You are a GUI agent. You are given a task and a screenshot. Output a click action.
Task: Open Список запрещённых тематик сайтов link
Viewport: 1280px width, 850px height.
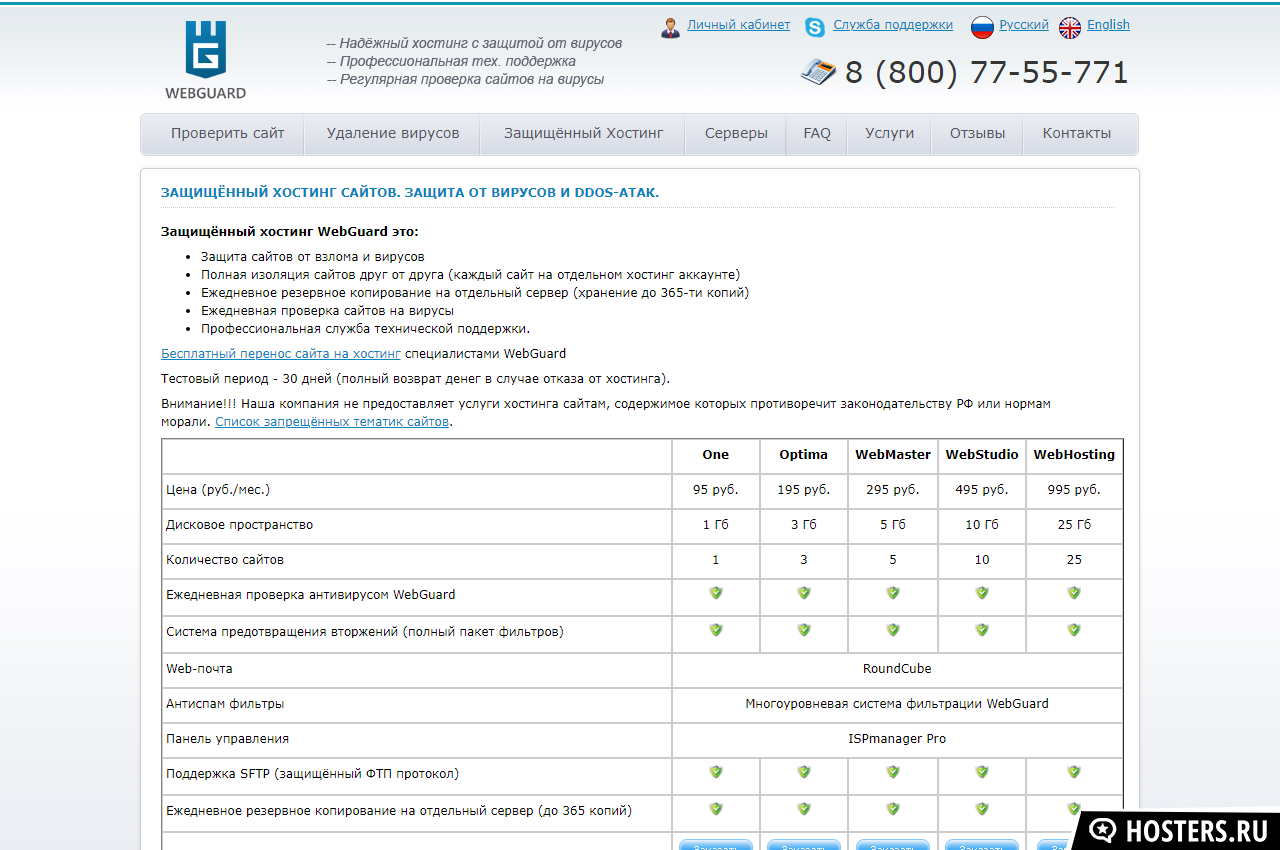(332, 422)
